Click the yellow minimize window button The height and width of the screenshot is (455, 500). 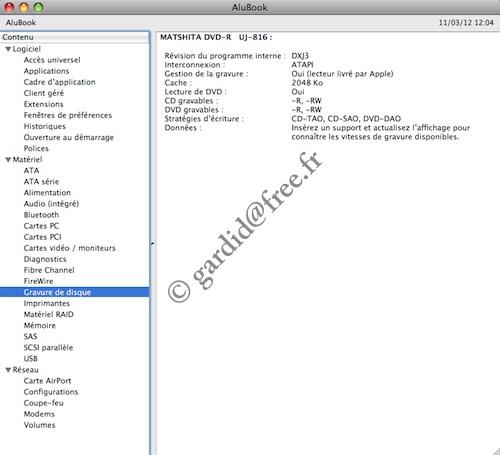point(24,7)
